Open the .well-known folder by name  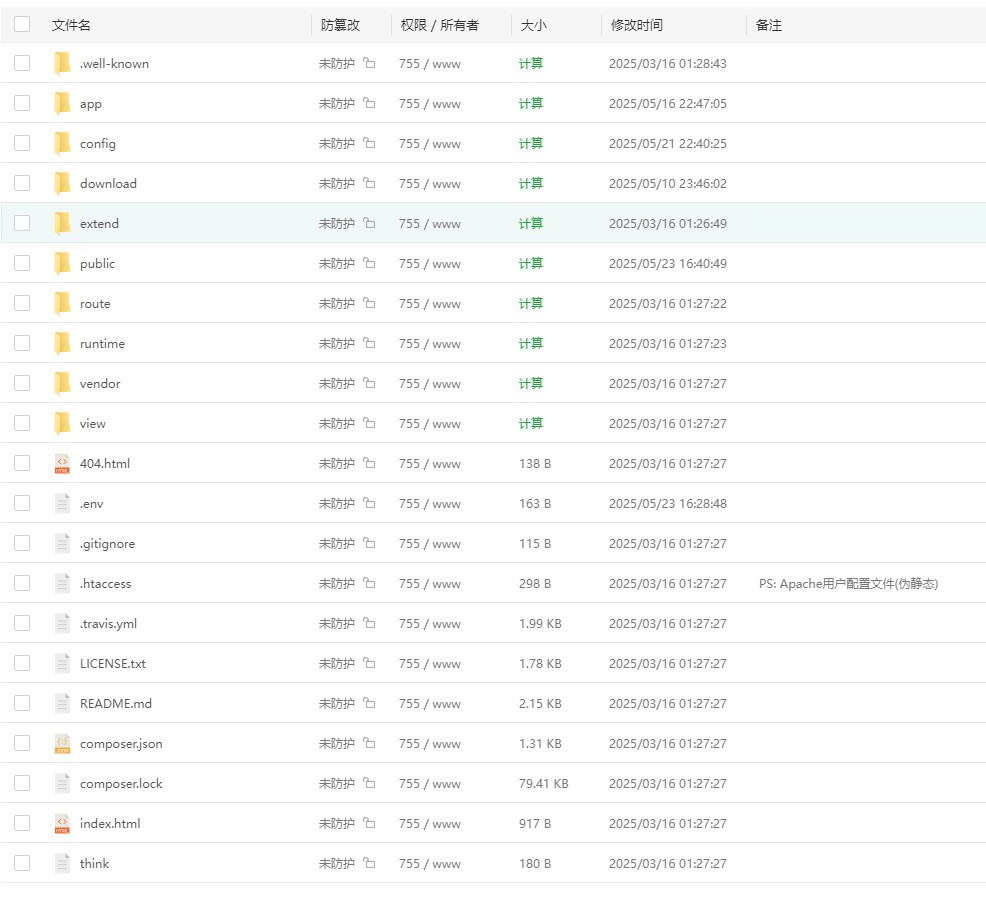pos(114,63)
